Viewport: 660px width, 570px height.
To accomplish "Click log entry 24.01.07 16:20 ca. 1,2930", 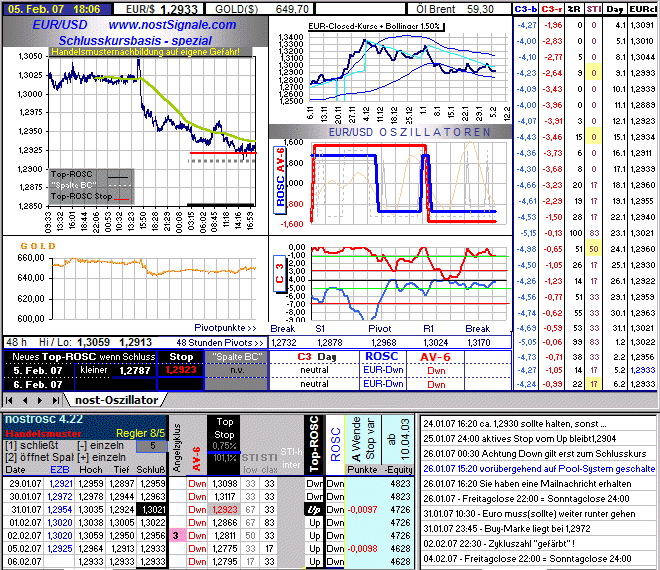I will [x=515, y=424].
